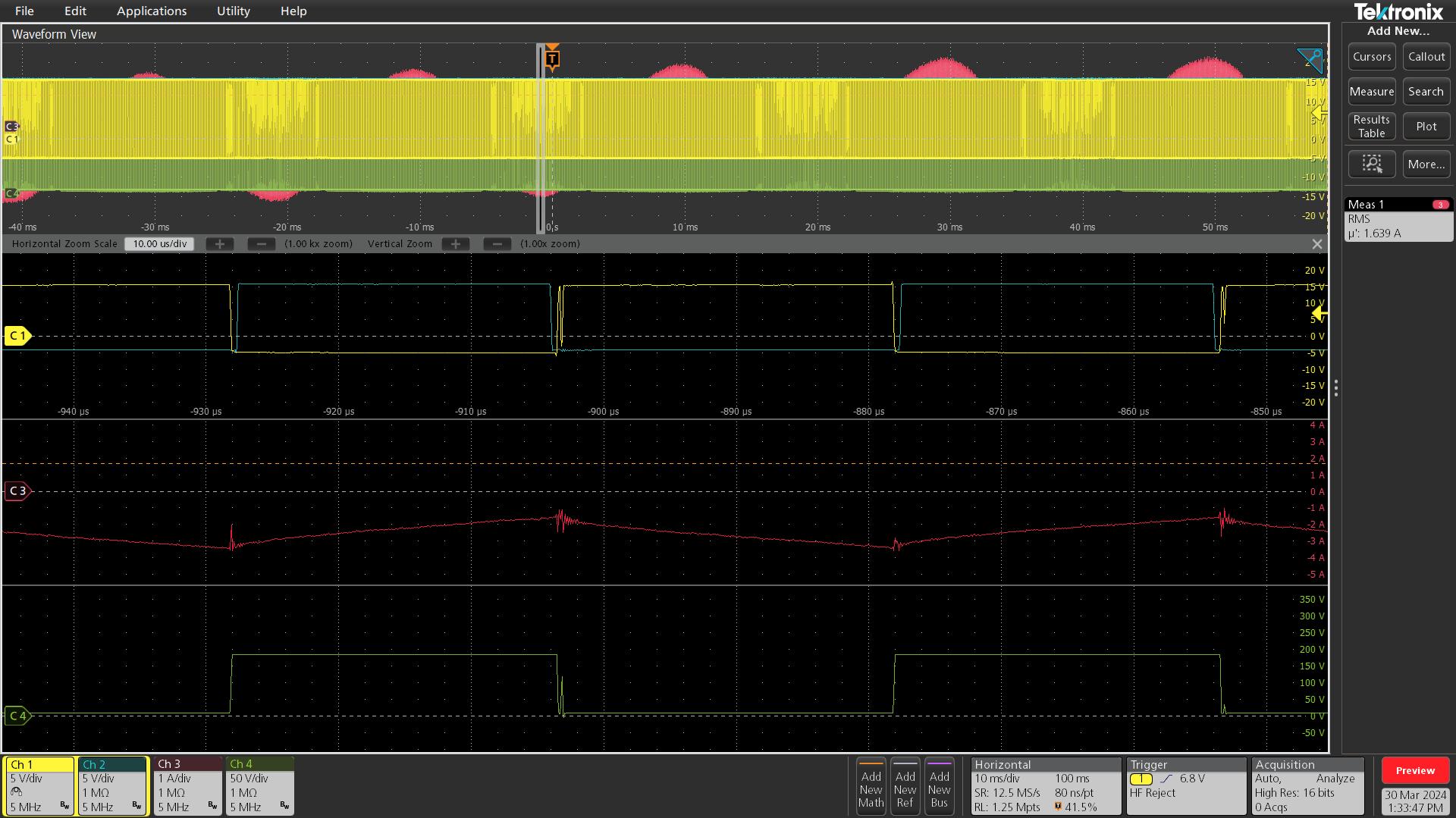Click the Cursors button
This screenshot has width=1456, height=818.
coord(1372,57)
